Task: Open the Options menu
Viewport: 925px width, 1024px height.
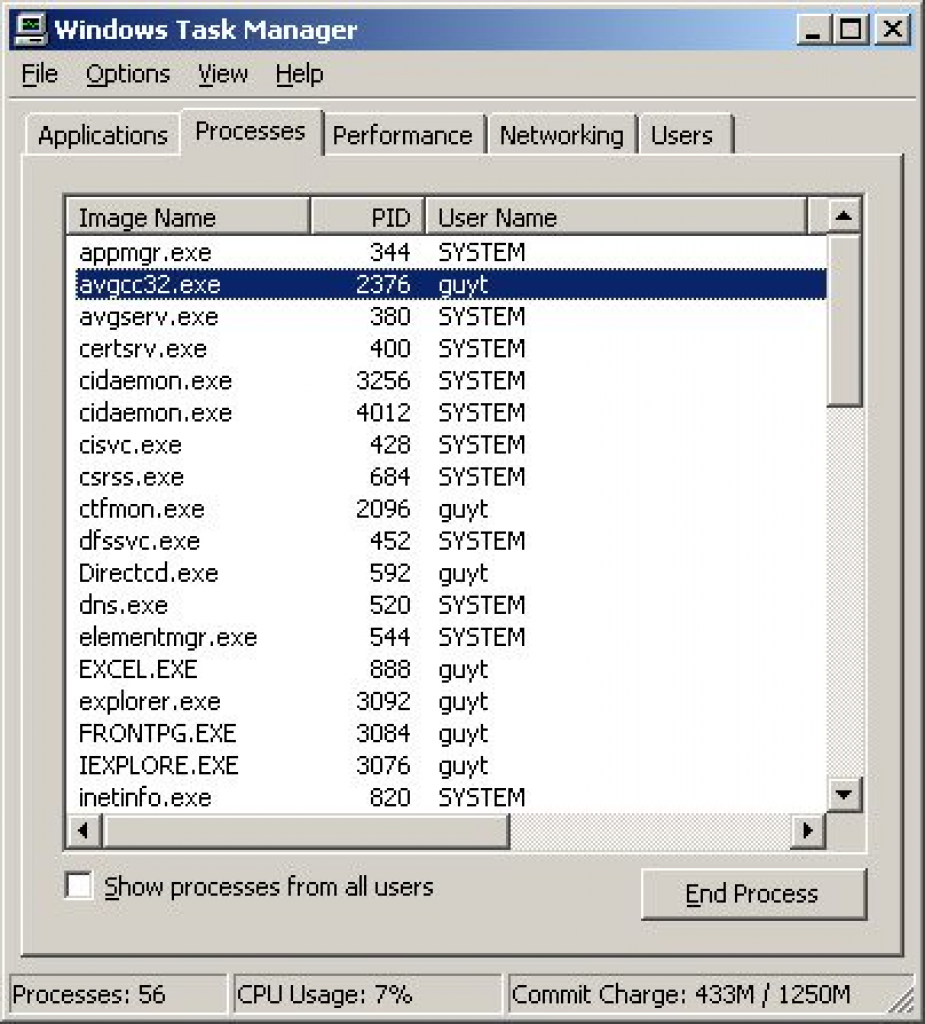Action: click(128, 74)
